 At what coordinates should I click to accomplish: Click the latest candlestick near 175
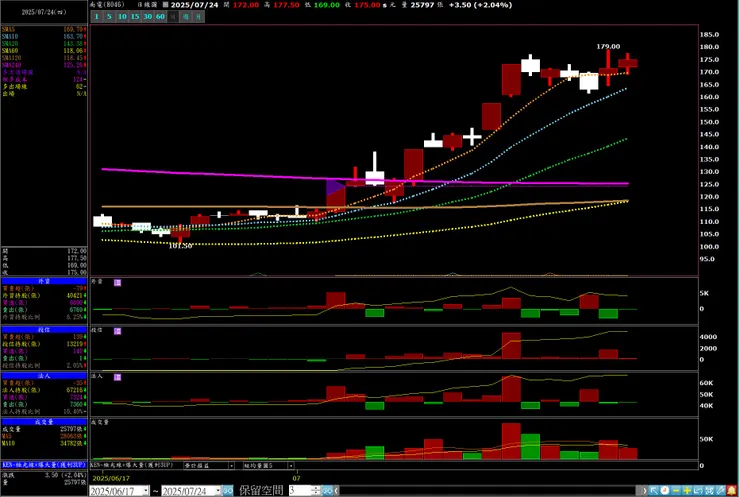(x=628, y=63)
